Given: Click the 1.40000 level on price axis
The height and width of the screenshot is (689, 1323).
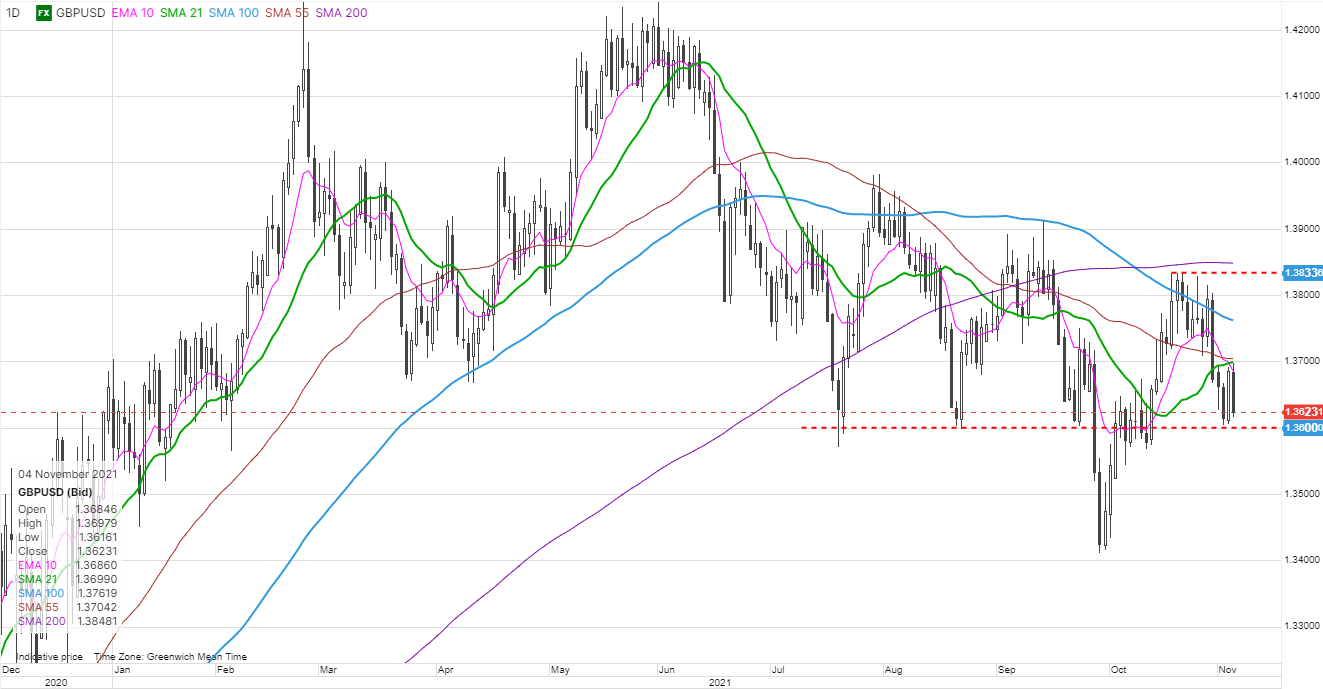Looking at the screenshot, I should [x=1302, y=162].
